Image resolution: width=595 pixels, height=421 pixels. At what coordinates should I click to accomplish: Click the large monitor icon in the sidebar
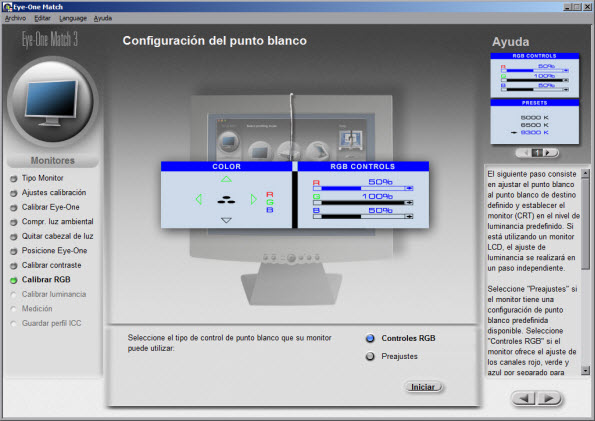click(x=52, y=102)
